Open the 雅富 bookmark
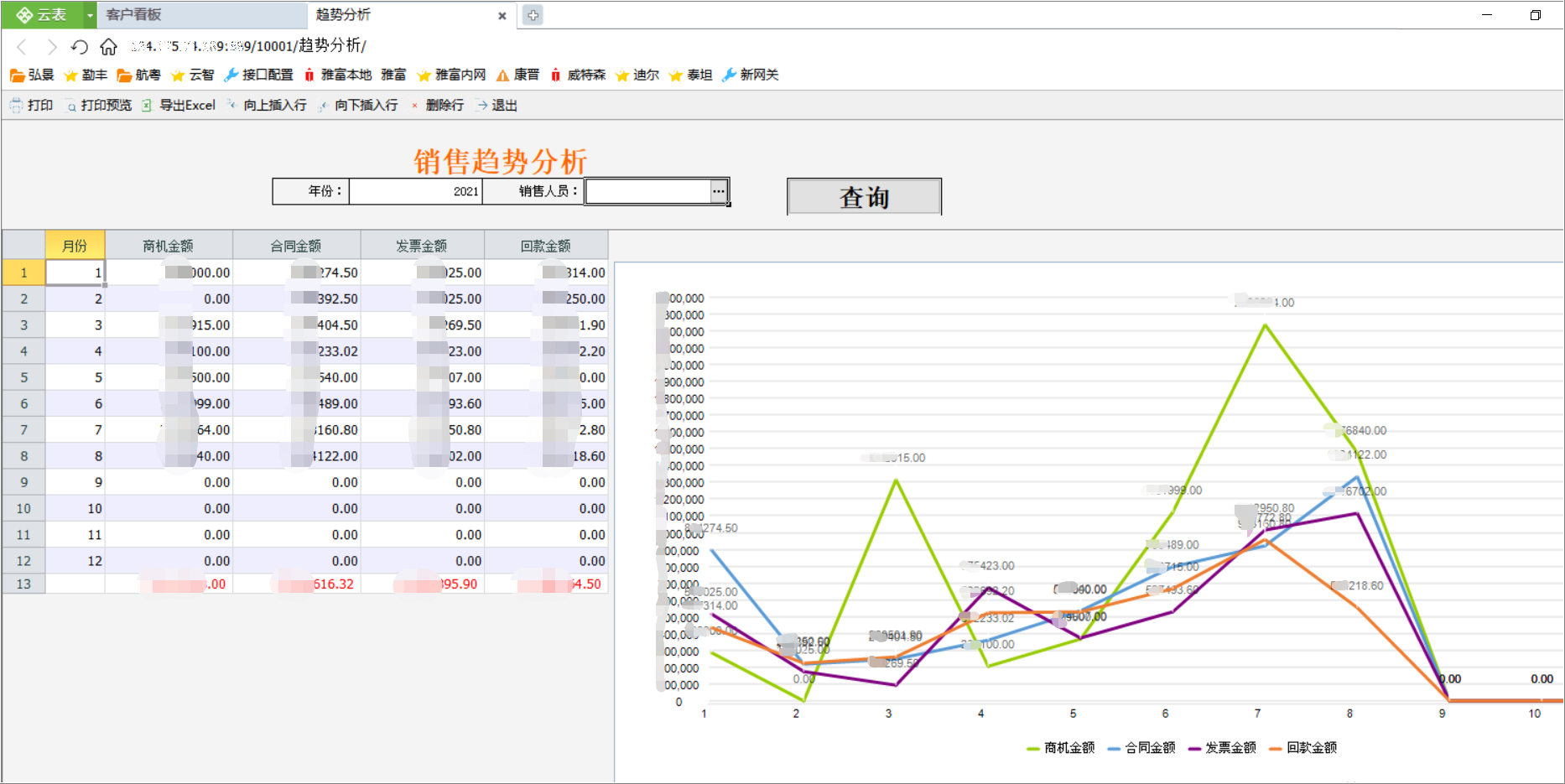This screenshot has height=784, width=1565. [393, 75]
